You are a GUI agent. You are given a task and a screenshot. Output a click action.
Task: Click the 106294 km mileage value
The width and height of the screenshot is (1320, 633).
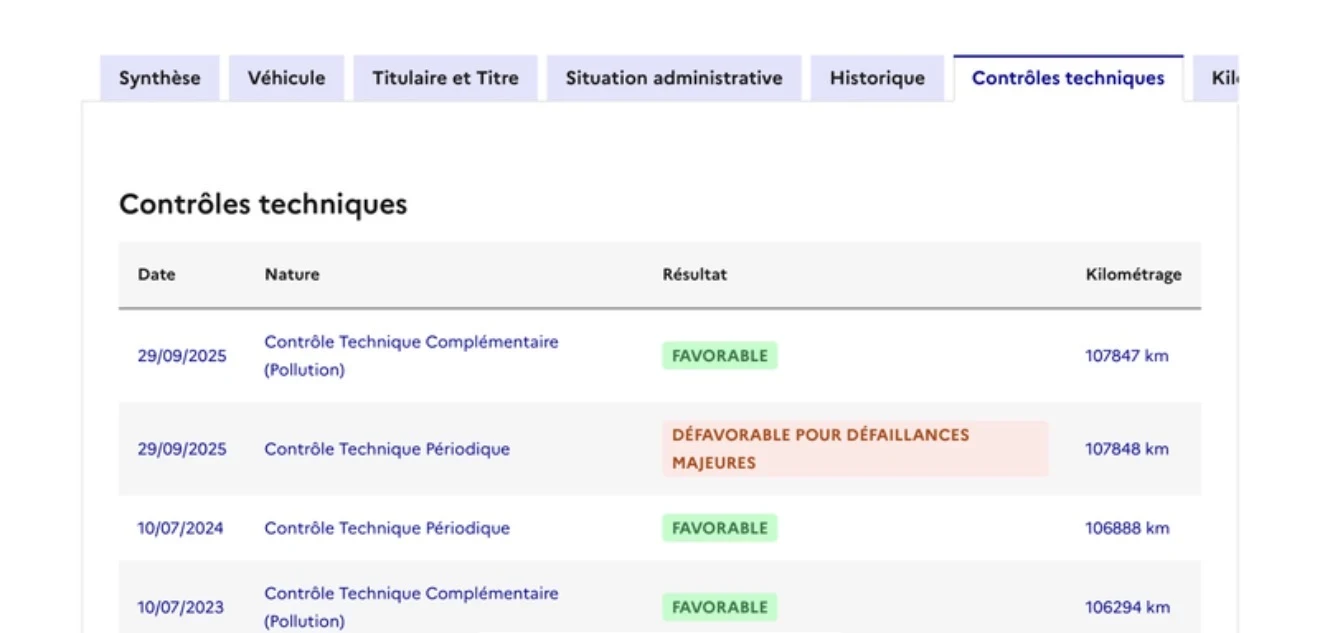click(x=1126, y=607)
